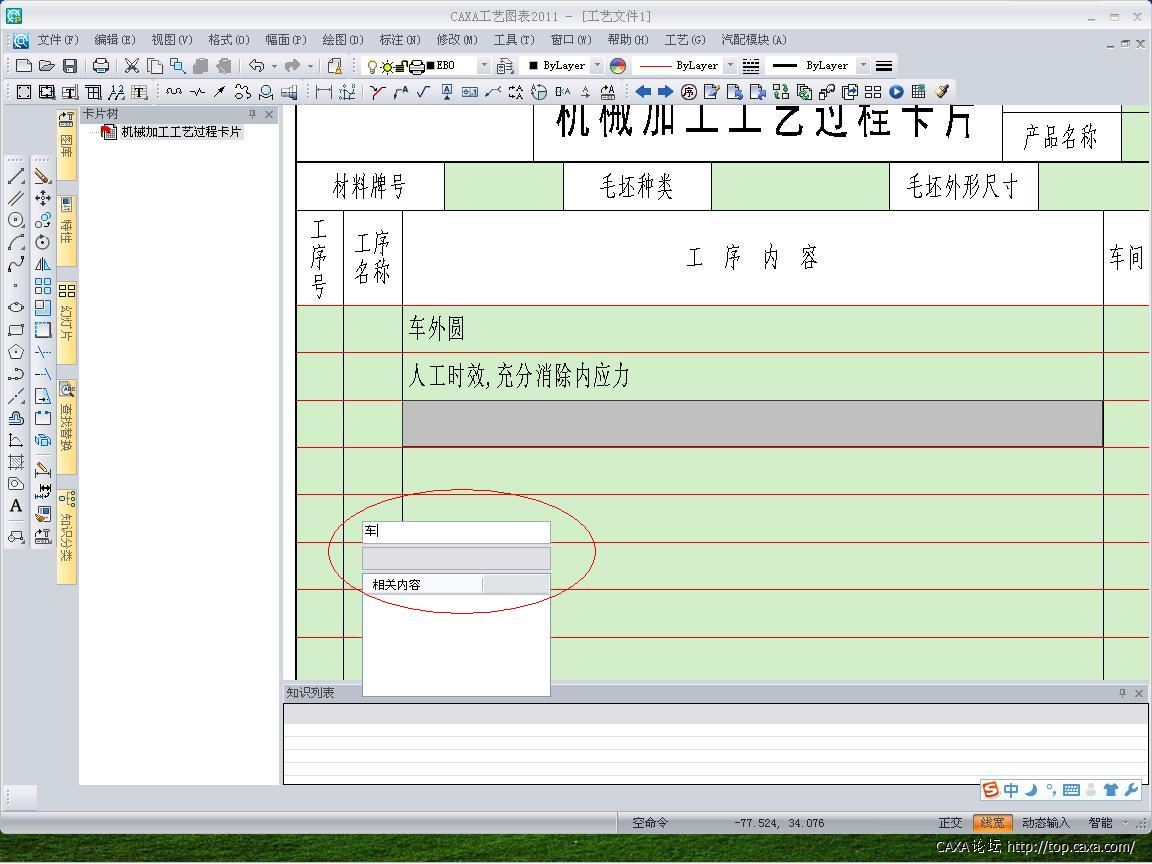This screenshot has height=864, width=1152.
Task: Click the 相关内容 button in the popup
Action: (397, 584)
